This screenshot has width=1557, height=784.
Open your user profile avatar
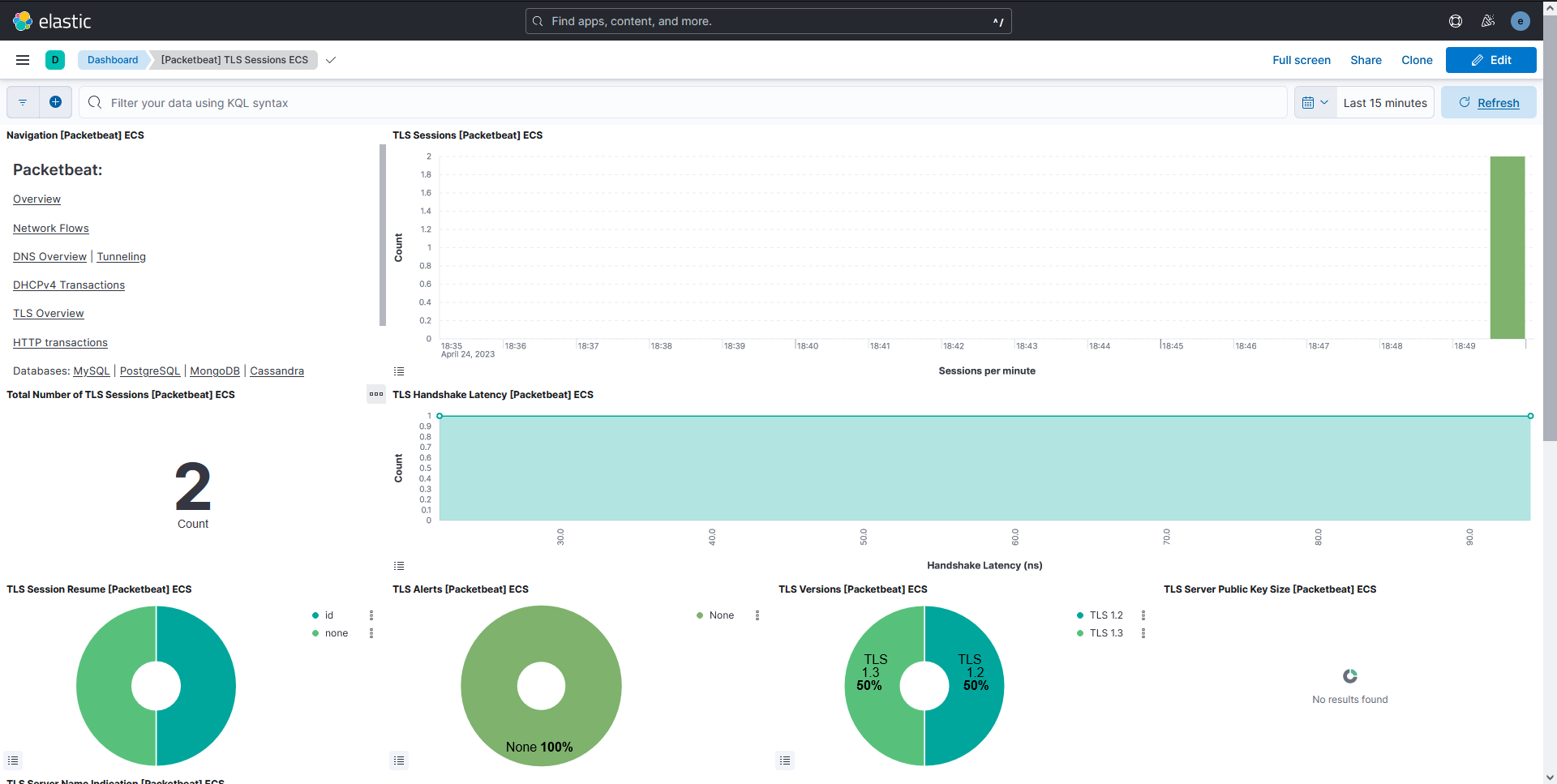[1521, 21]
